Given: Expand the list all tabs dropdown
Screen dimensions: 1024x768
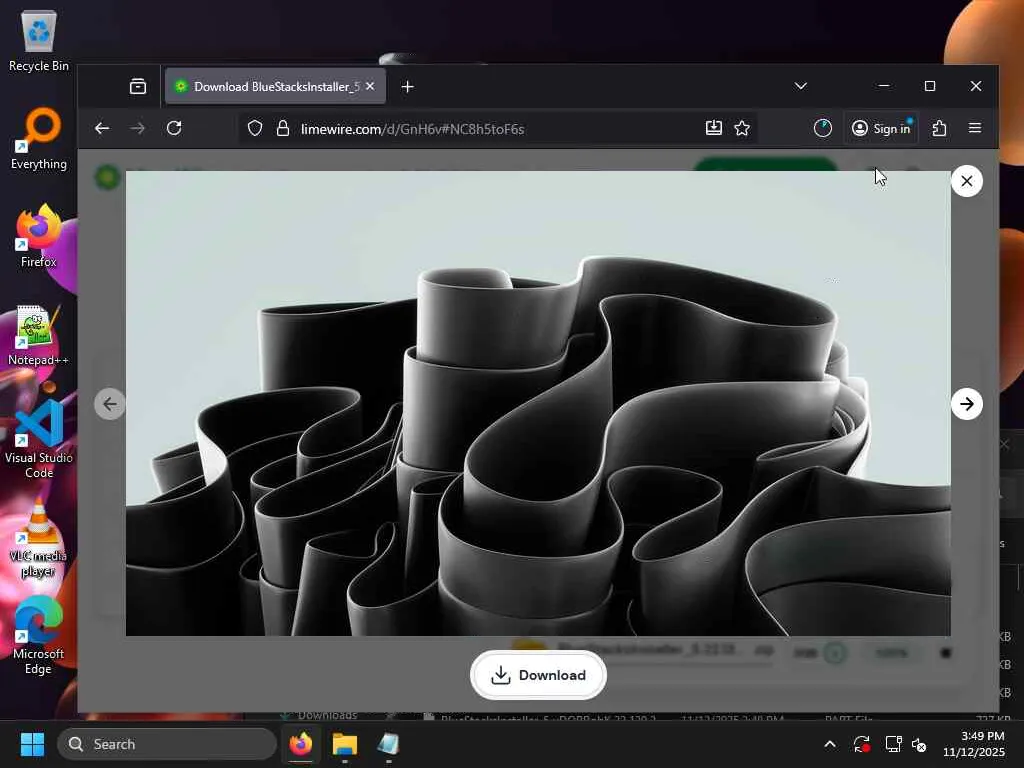Looking at the screenshot, I should pos(800,86).
